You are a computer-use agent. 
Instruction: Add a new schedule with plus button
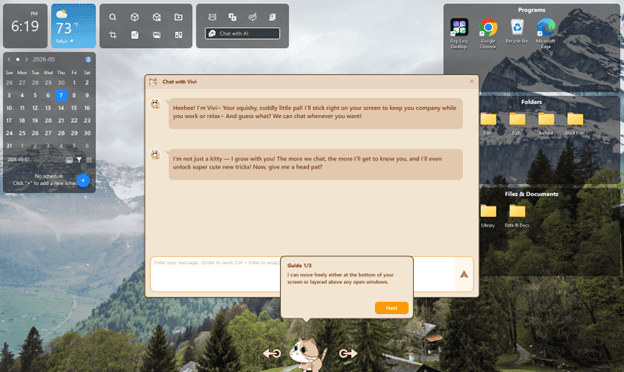coord(83,181)
